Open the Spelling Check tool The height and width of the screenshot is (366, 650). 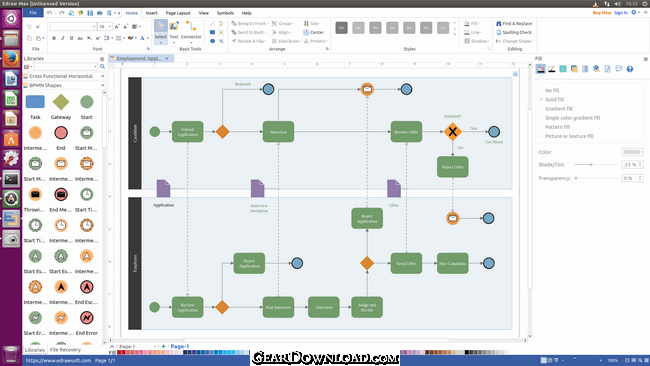coord(514,32)
